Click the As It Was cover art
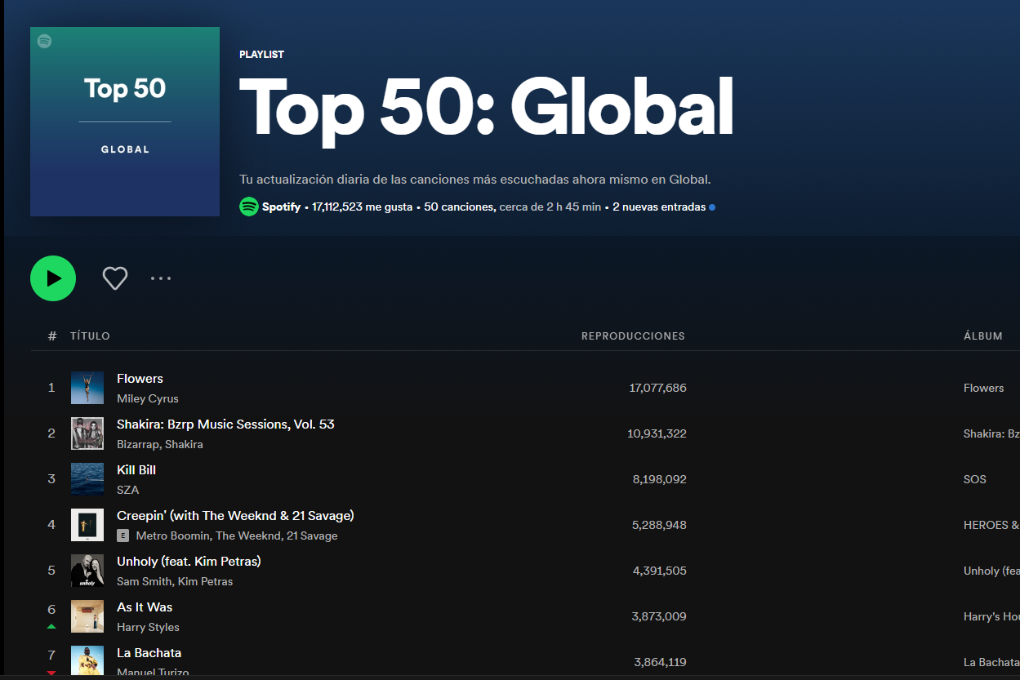Viewport: 1020px width, 680px height. pos(87,616)
